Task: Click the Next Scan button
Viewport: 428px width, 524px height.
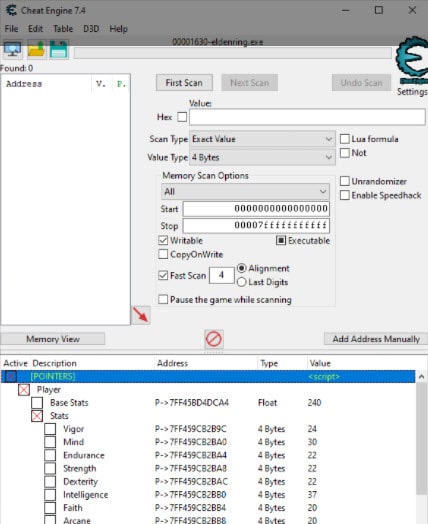Action: point(249,83)
